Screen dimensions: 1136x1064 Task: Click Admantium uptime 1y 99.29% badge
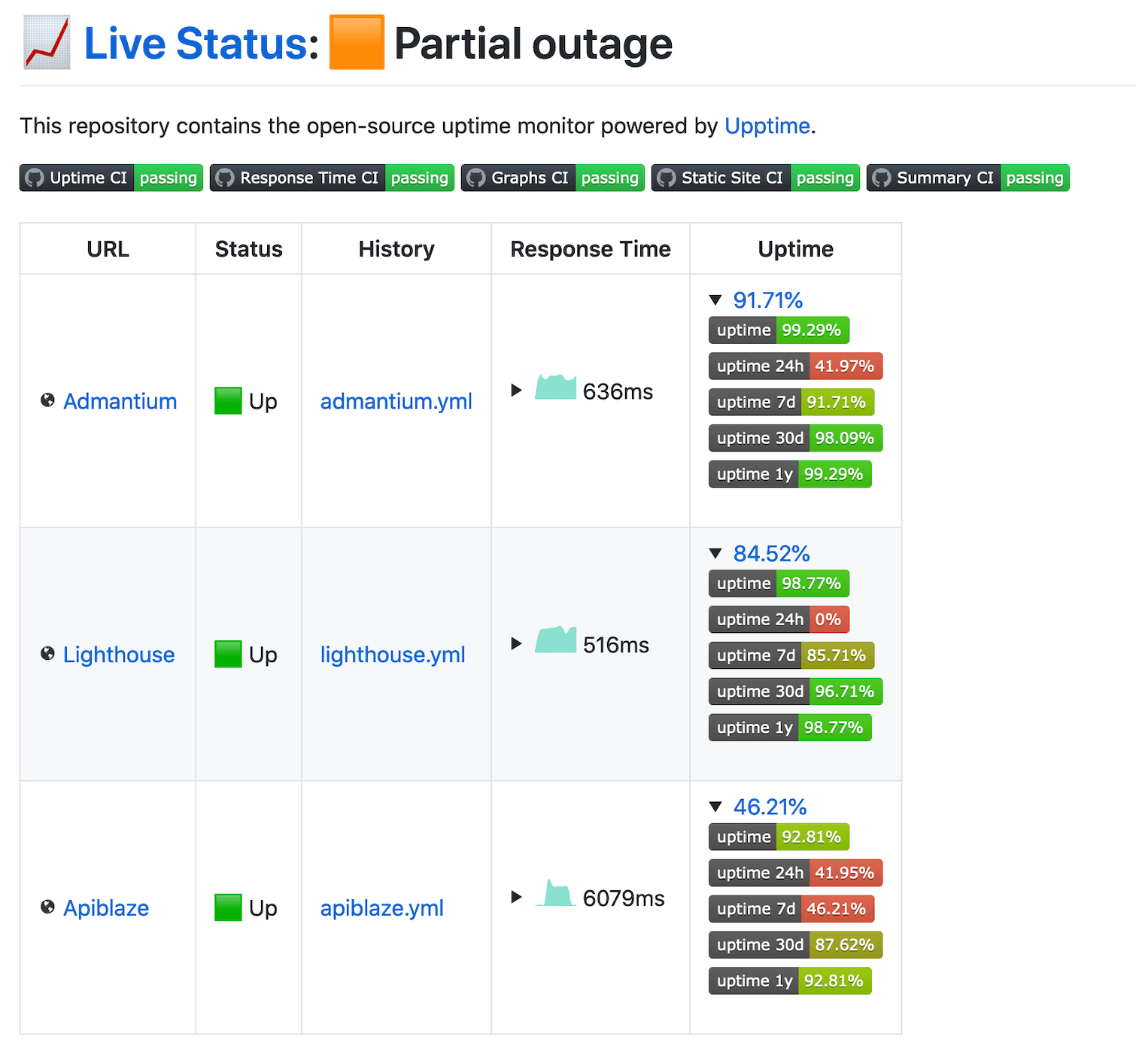tap(790, 475)
